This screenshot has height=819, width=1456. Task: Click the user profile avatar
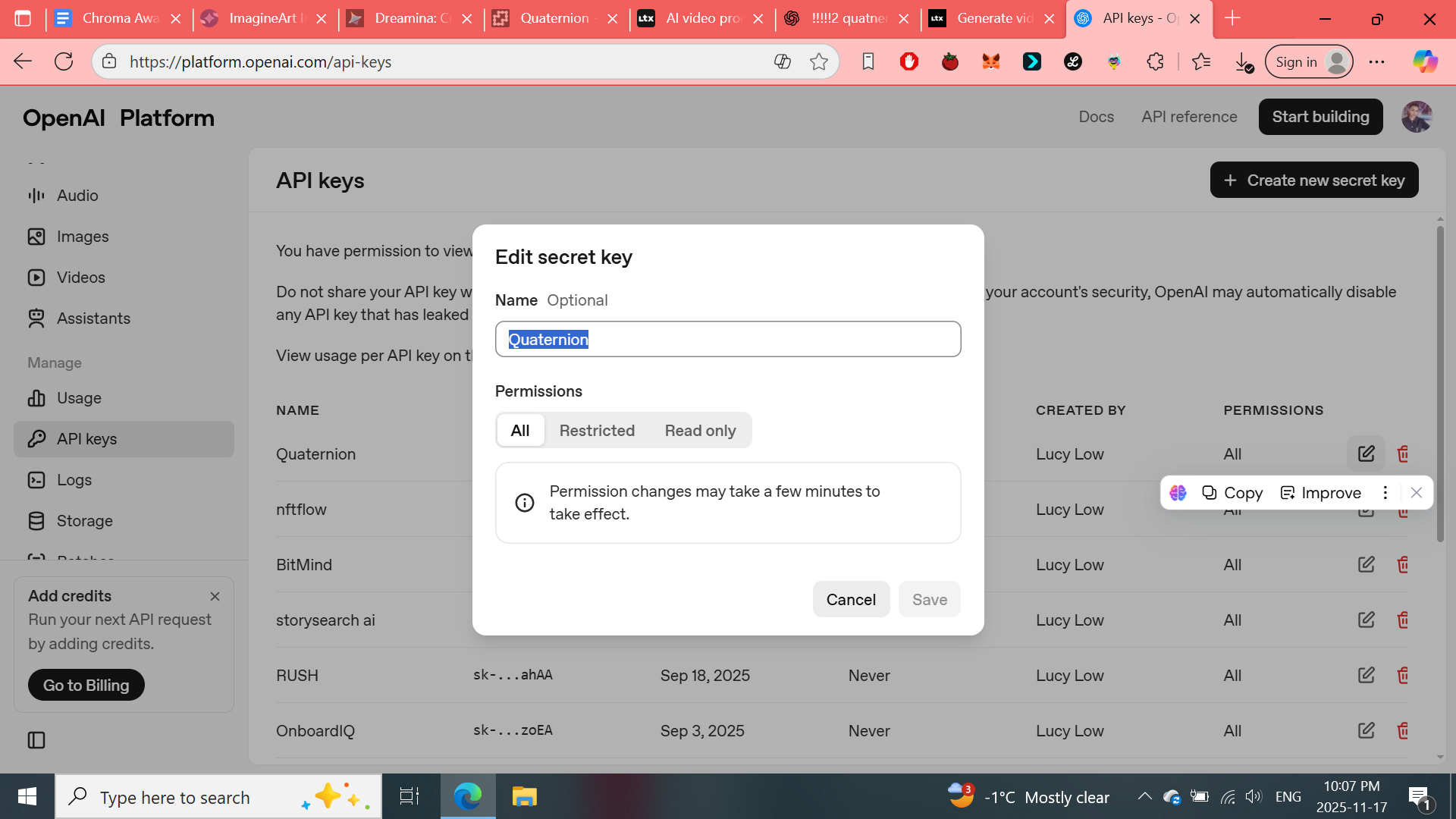point(1416,117)
